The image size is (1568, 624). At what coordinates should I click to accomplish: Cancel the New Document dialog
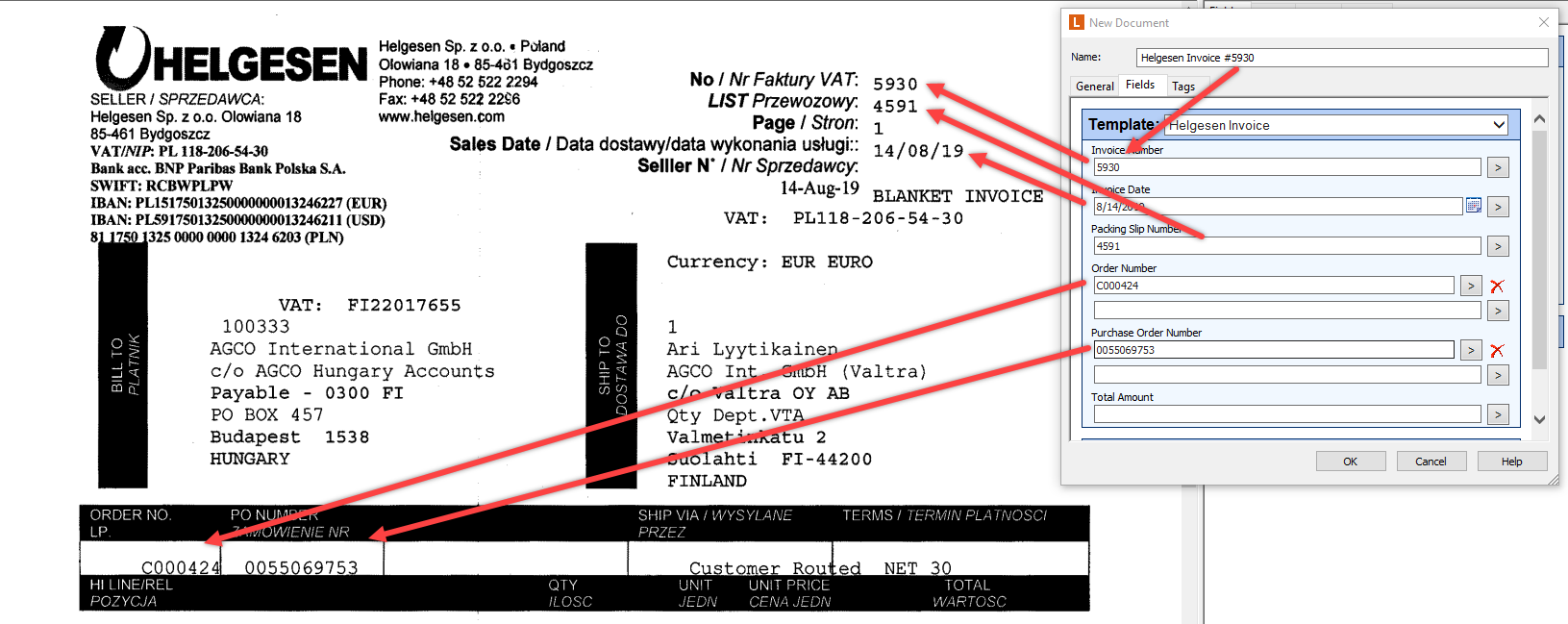(1431, 462)
